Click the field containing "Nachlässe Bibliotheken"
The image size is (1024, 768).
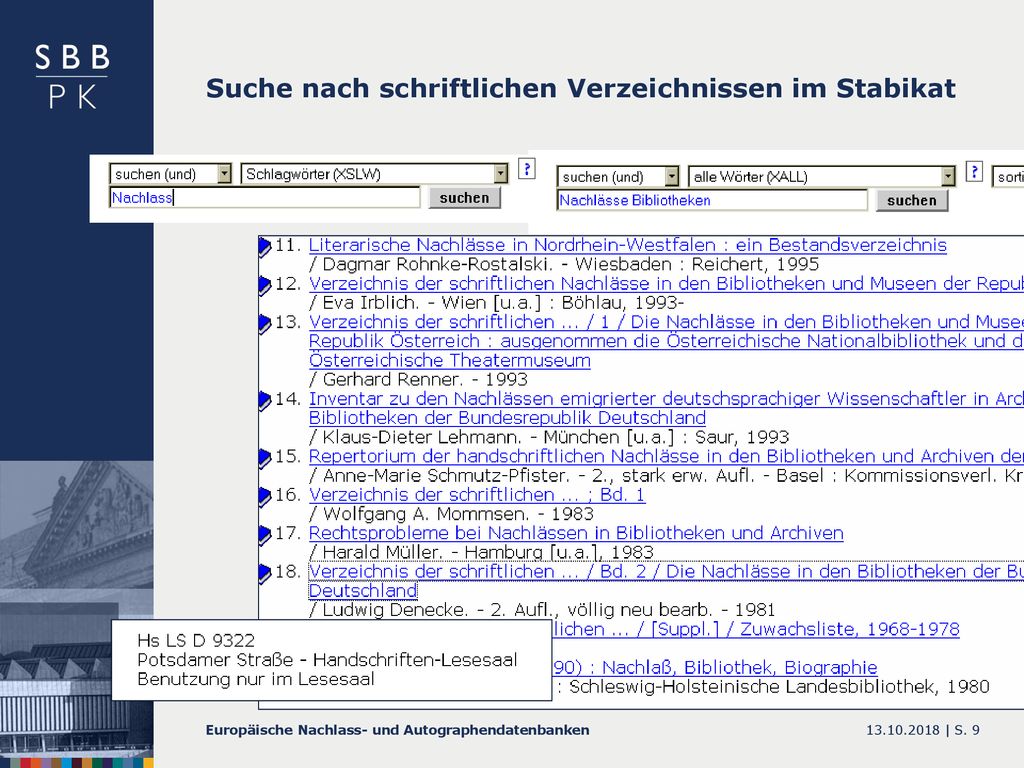click(712, 200)
